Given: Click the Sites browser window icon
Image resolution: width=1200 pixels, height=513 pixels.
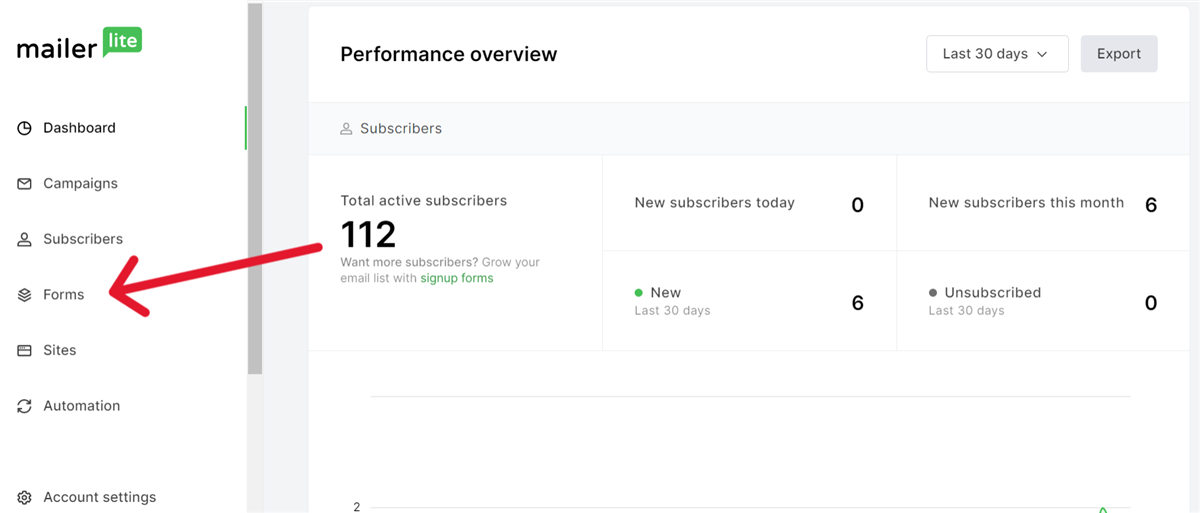Looking at the screenshot, I should [x=25, y=351].
